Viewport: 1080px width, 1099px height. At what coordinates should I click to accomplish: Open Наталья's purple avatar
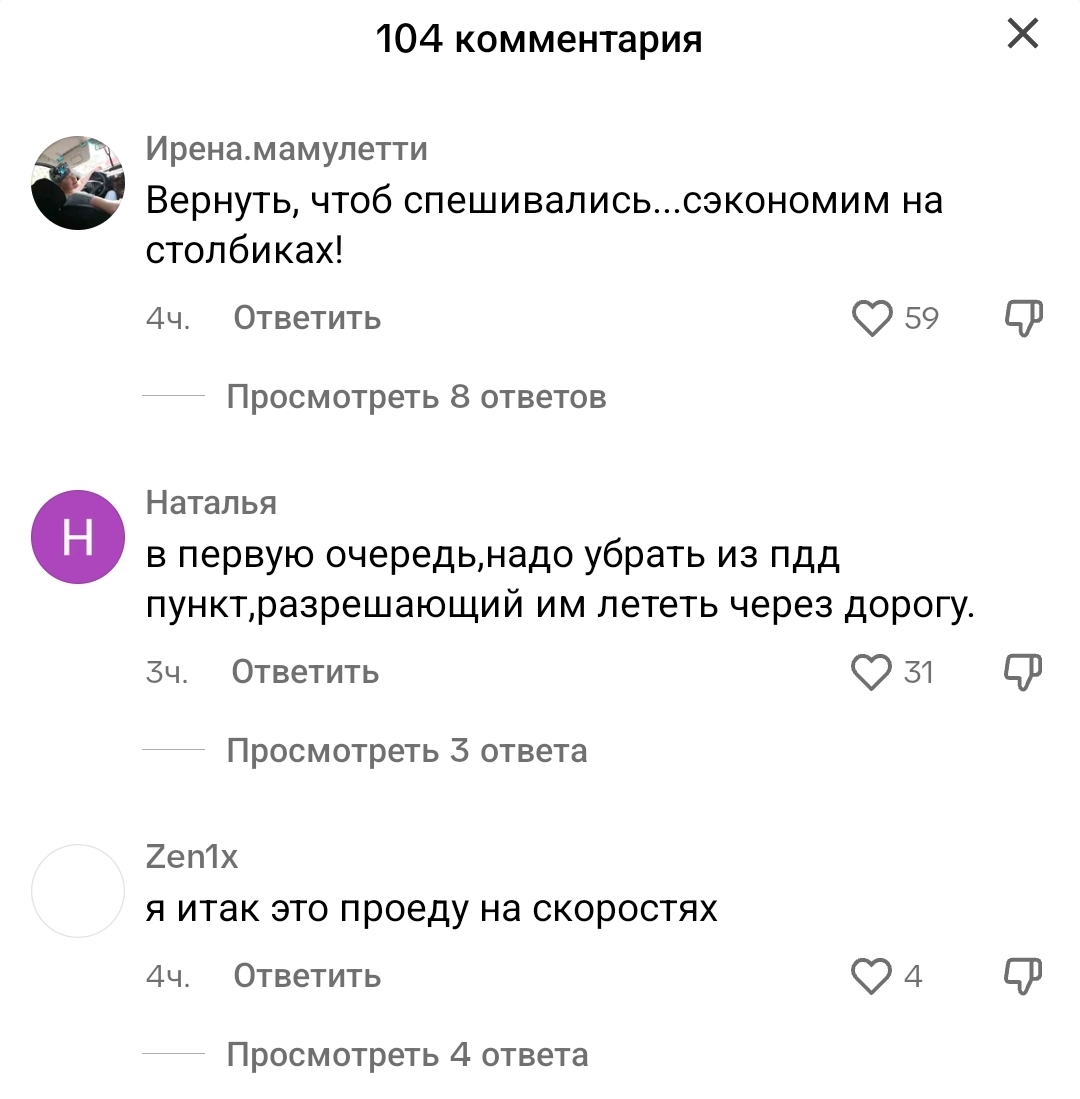pos(78,537)
